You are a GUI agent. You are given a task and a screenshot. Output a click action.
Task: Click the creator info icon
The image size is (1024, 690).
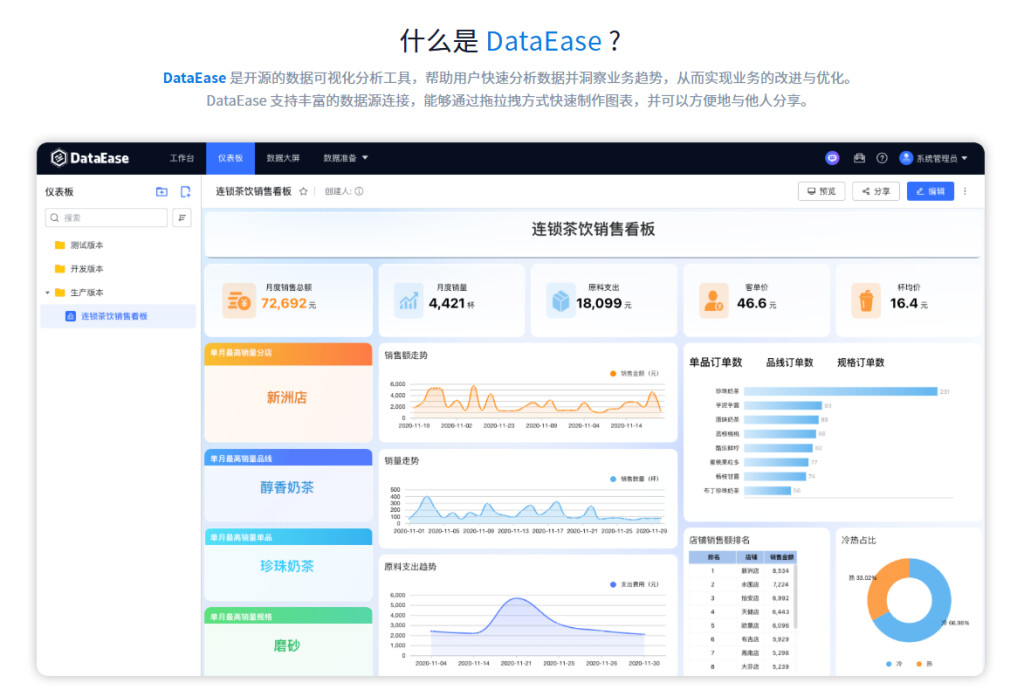point(359,192)
